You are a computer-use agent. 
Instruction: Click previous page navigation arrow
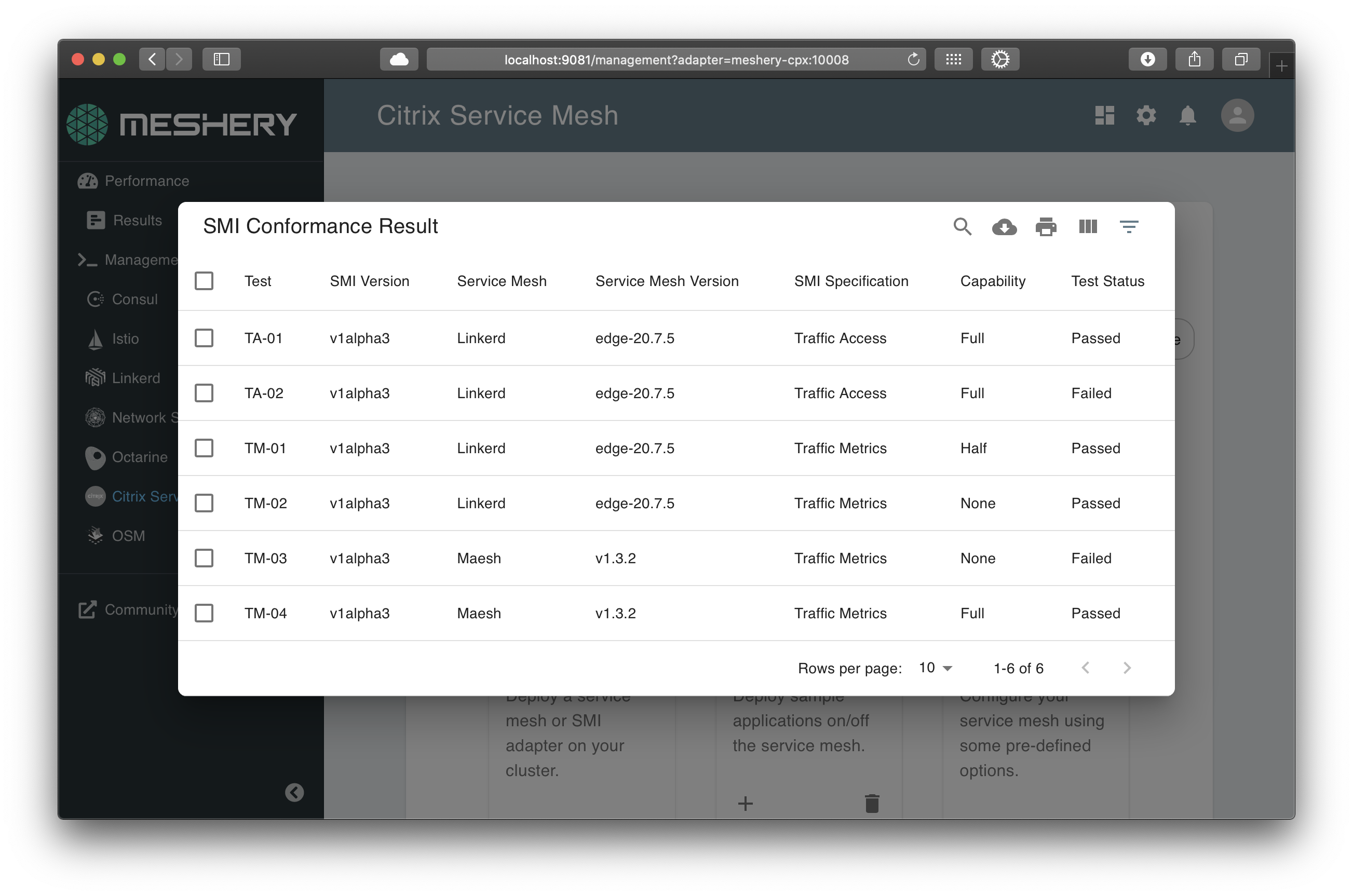1086,668
